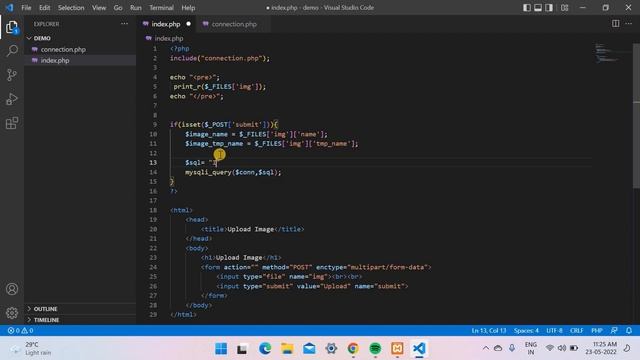Open Mail app from taskbar
Viewport: 640px width, 360px height.
point(309,348)
